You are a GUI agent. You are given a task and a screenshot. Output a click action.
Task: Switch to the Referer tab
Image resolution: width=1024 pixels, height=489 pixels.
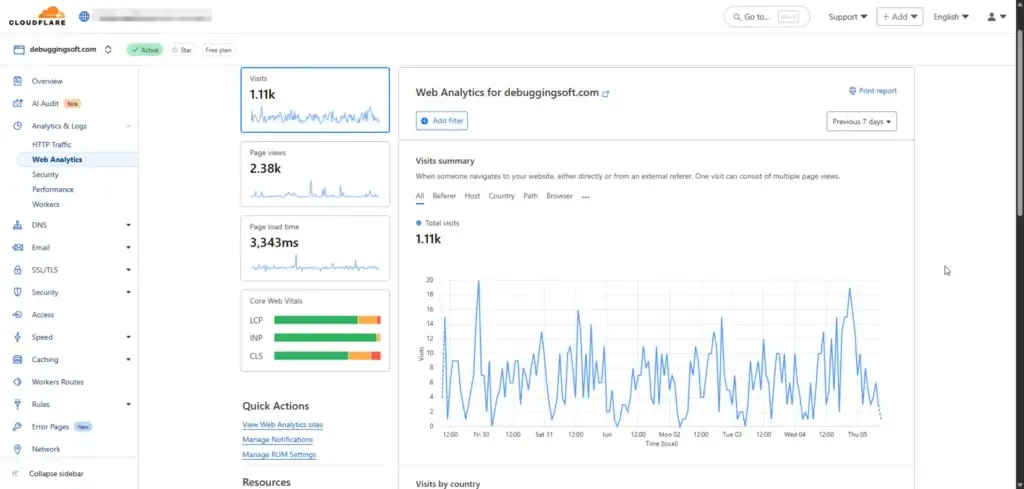tap(444, 196)
